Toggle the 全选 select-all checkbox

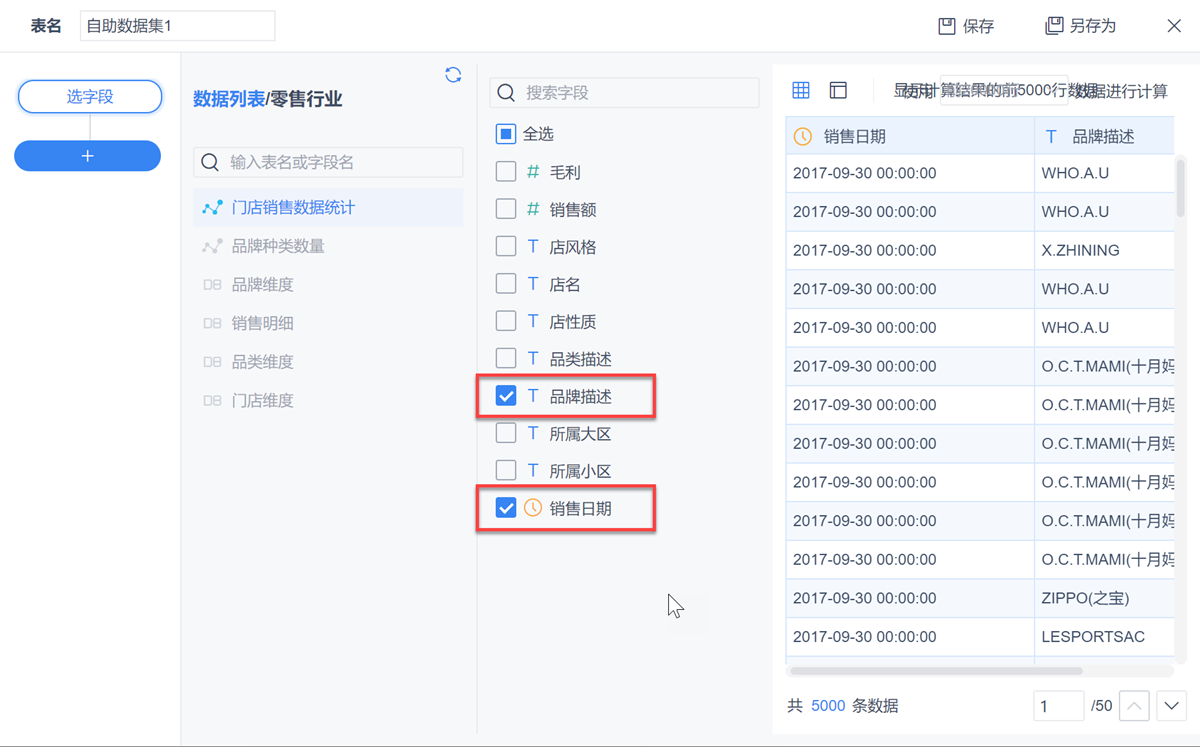coord(506,134)
